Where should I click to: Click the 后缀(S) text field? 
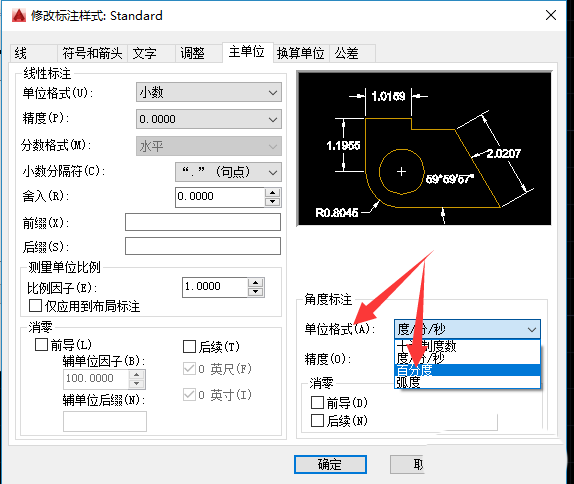[x=203, y=246]
